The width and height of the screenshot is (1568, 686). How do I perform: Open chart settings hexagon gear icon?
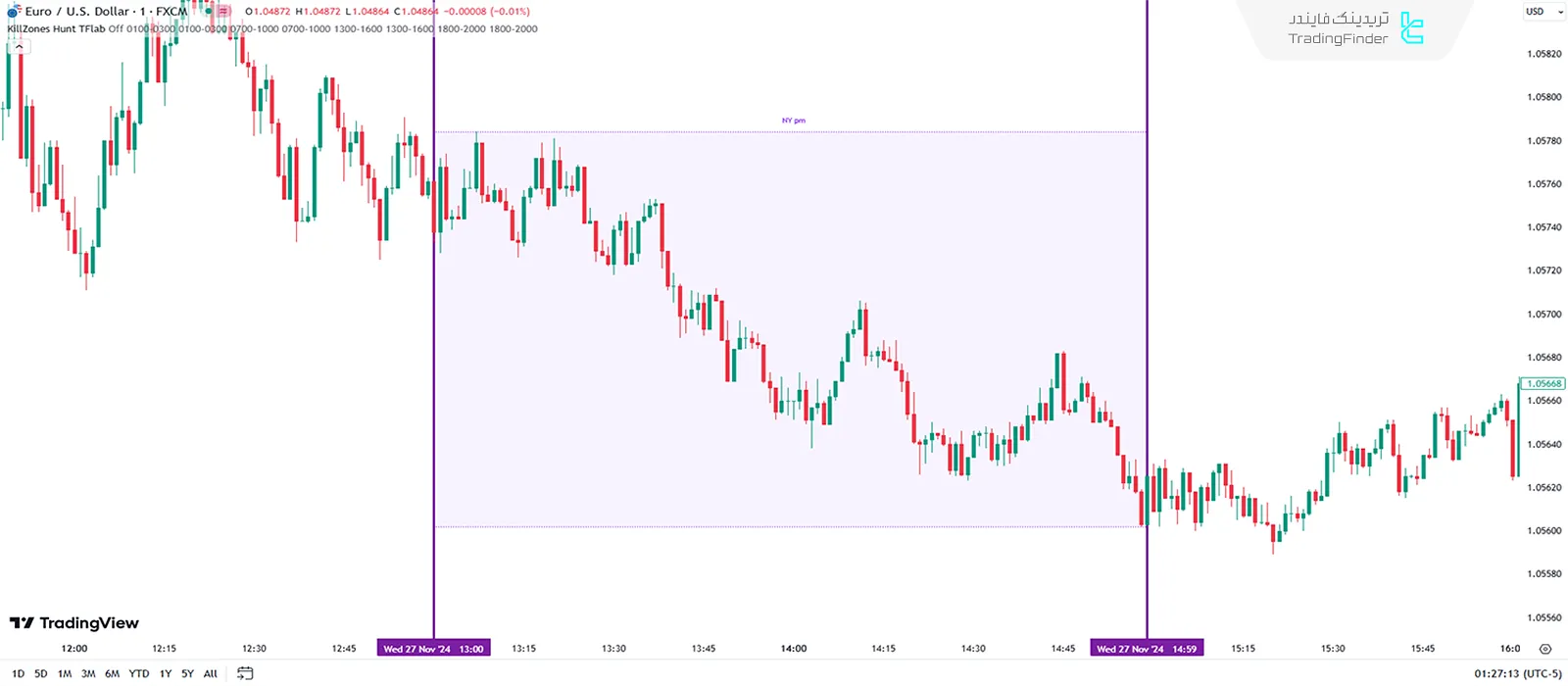tap(1545, 649)
